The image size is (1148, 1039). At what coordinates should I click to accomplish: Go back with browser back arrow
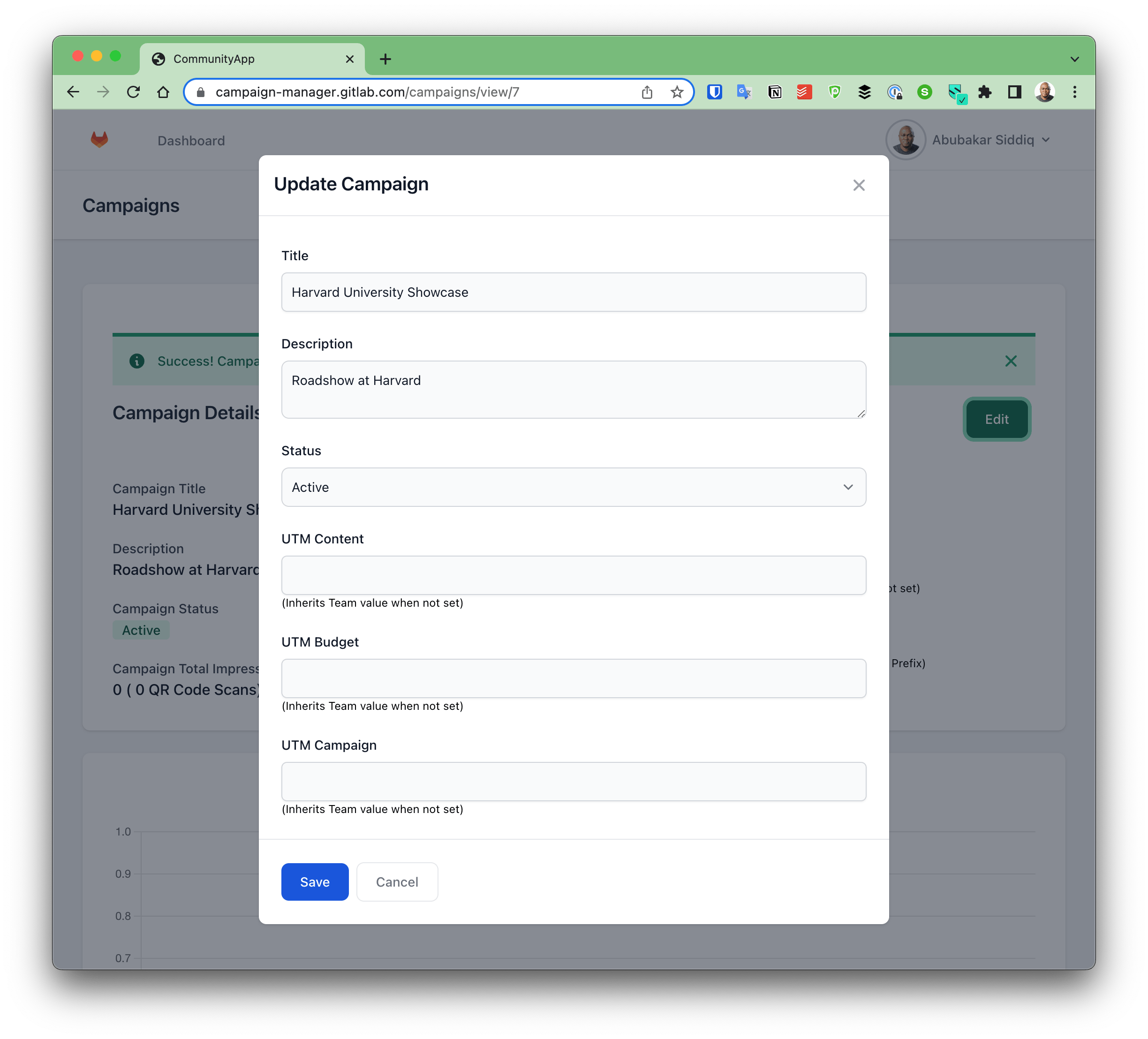click(73, 91)
